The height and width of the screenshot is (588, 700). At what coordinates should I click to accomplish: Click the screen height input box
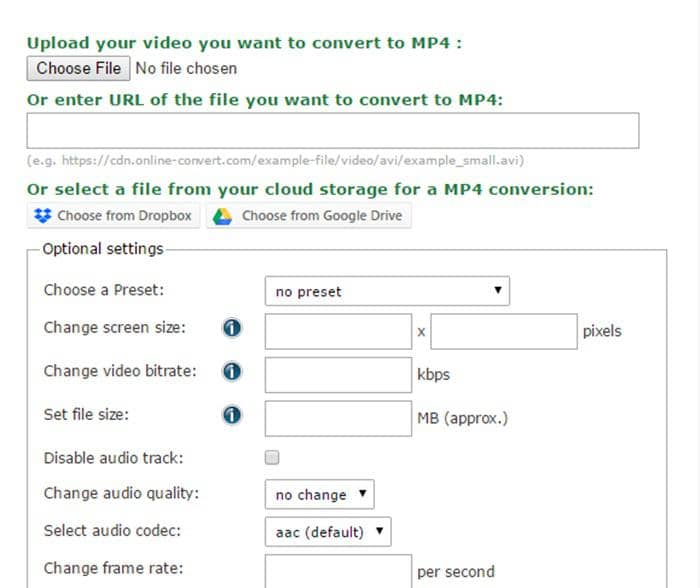504,331
